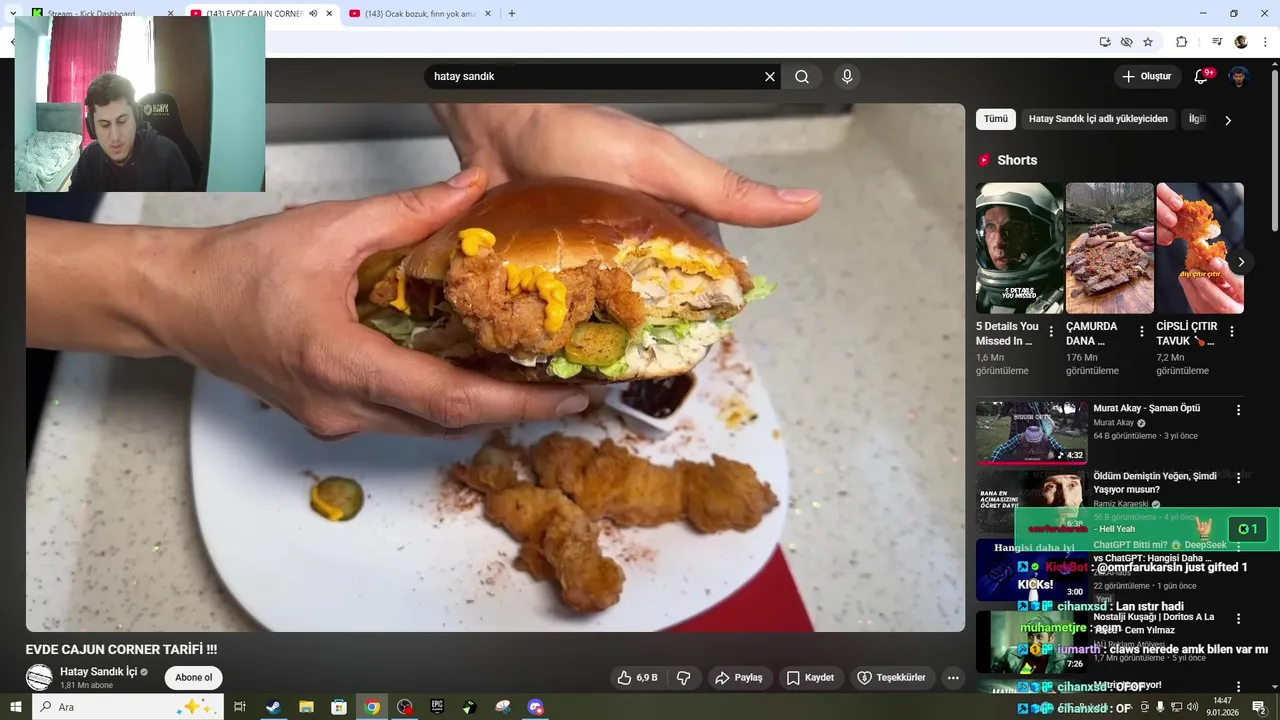Open 'CİPSLİ ÇITIR TAVUK' short thumbnail

[x=1200, y=248]
